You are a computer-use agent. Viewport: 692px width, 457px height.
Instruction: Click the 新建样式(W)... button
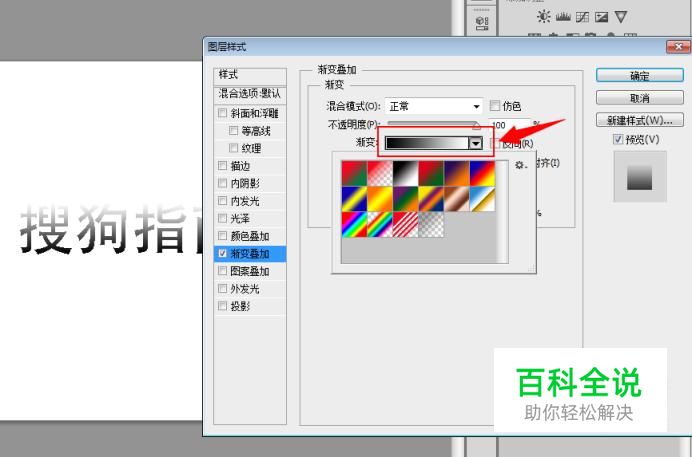coord(639,120)
